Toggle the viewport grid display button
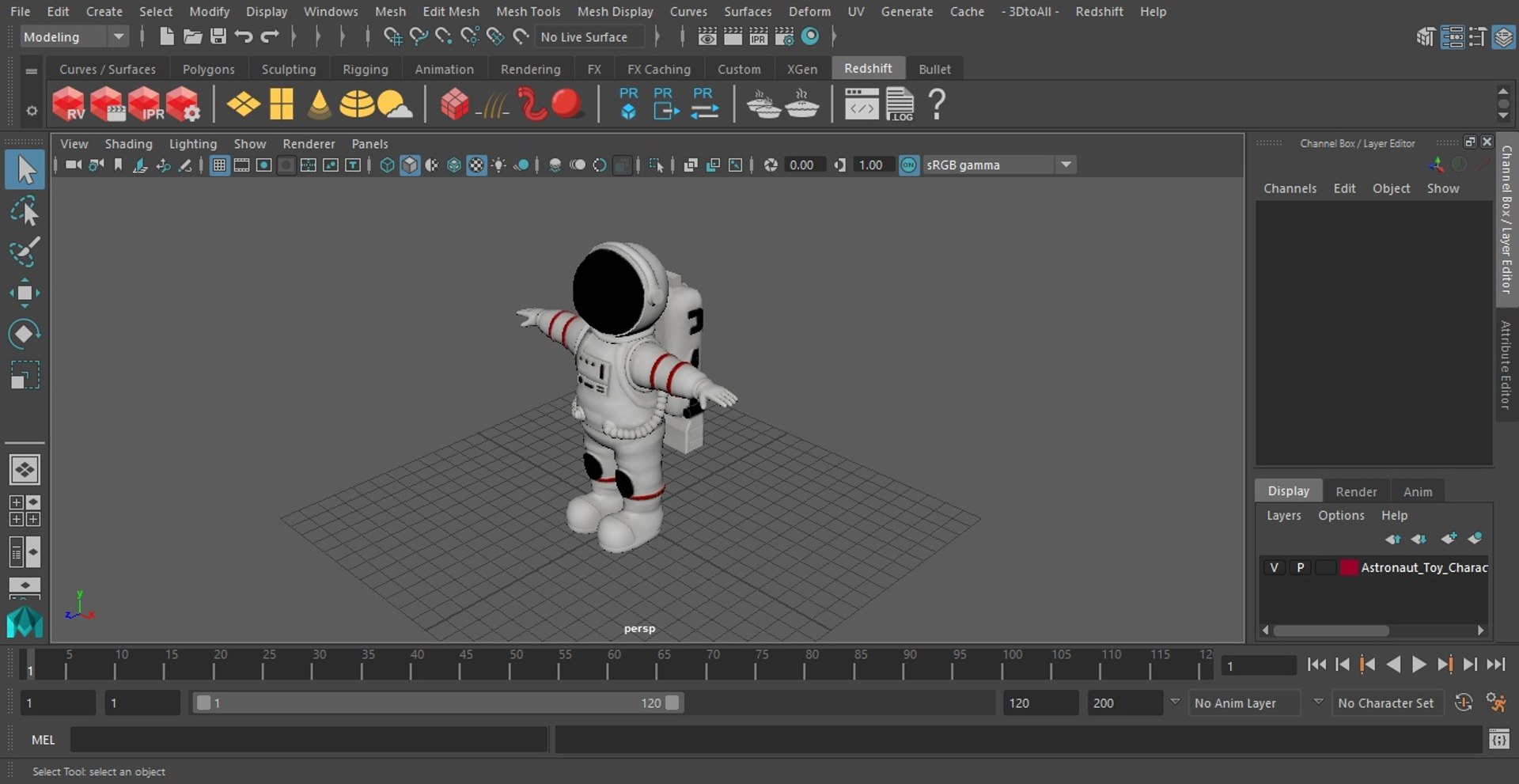Image resolution: width=1519 pixels, height=784 pixels. click(x=219, y=165)
